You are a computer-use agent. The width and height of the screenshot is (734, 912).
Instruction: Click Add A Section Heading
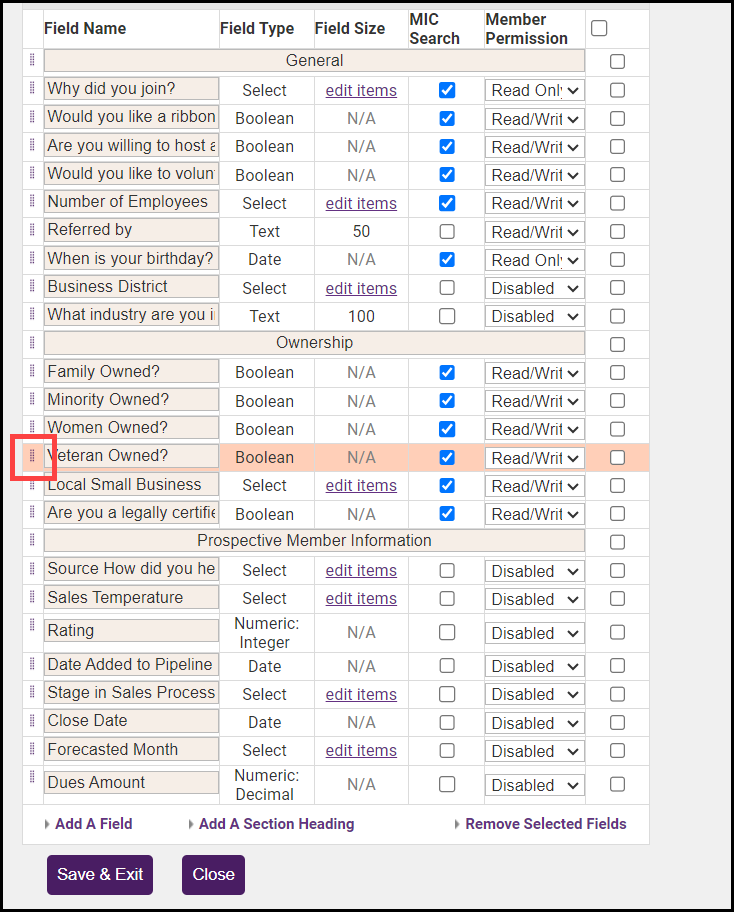point(276,824)
